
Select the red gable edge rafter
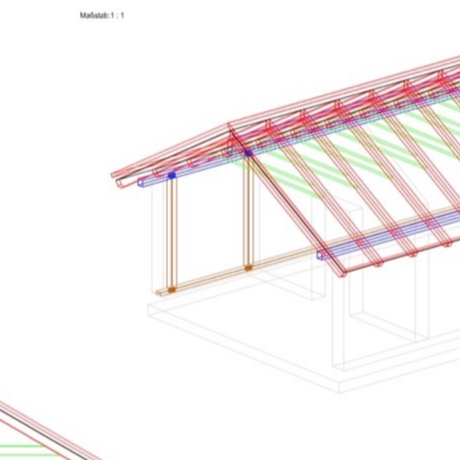tap(287, 200)
